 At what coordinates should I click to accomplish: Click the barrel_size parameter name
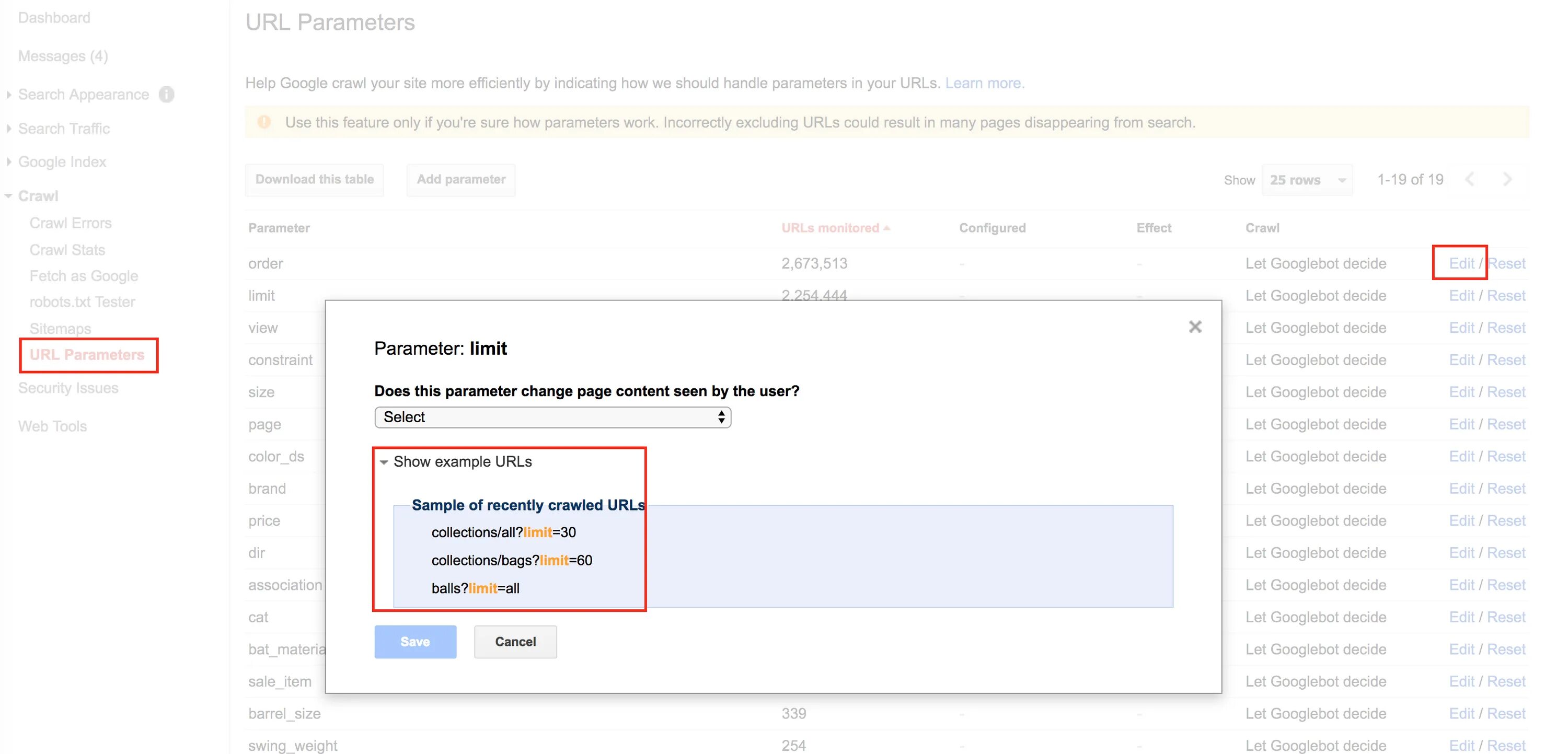click(x=284, y=714)
